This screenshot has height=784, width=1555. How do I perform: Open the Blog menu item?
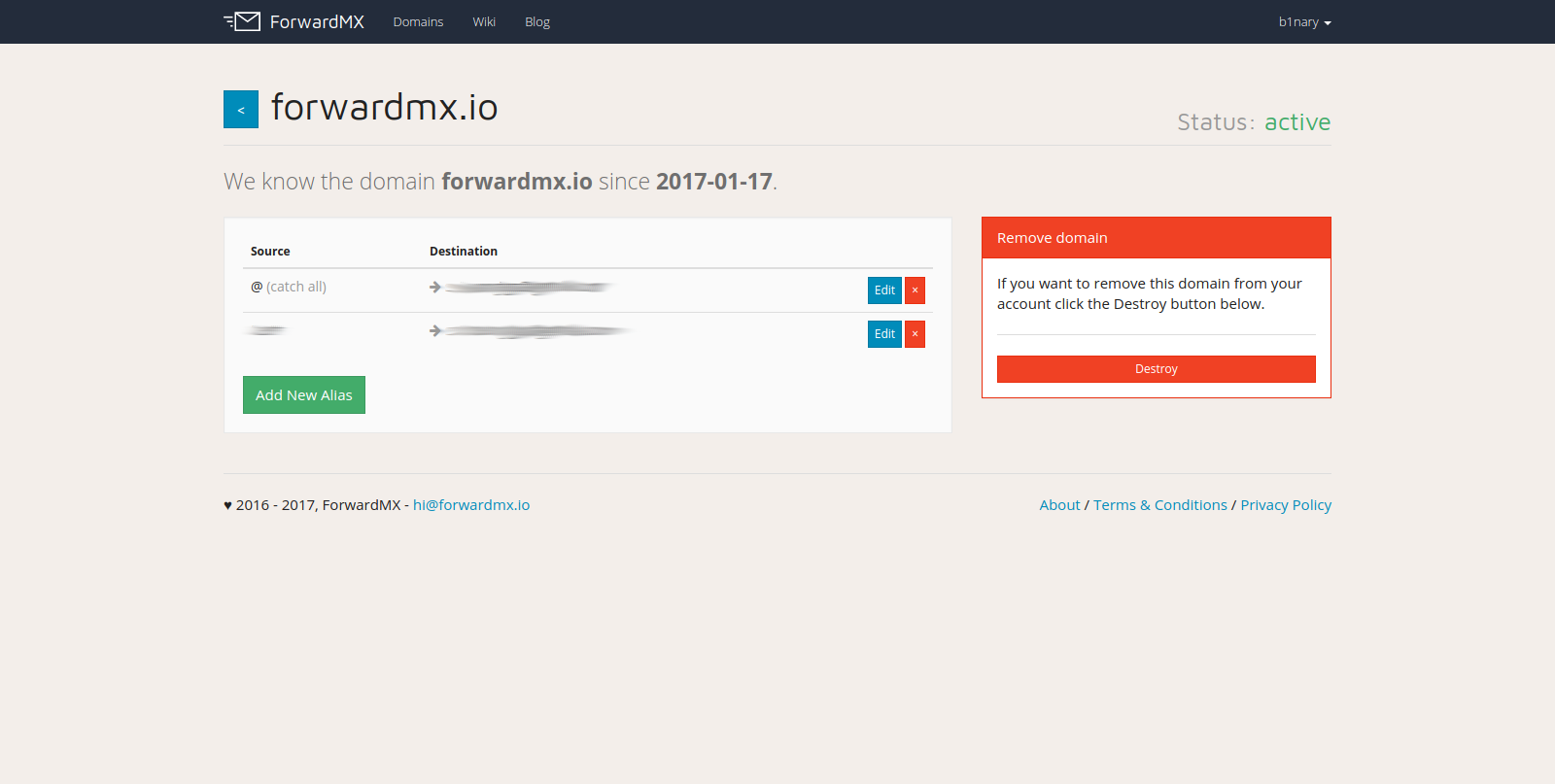[x=537, y=21]
